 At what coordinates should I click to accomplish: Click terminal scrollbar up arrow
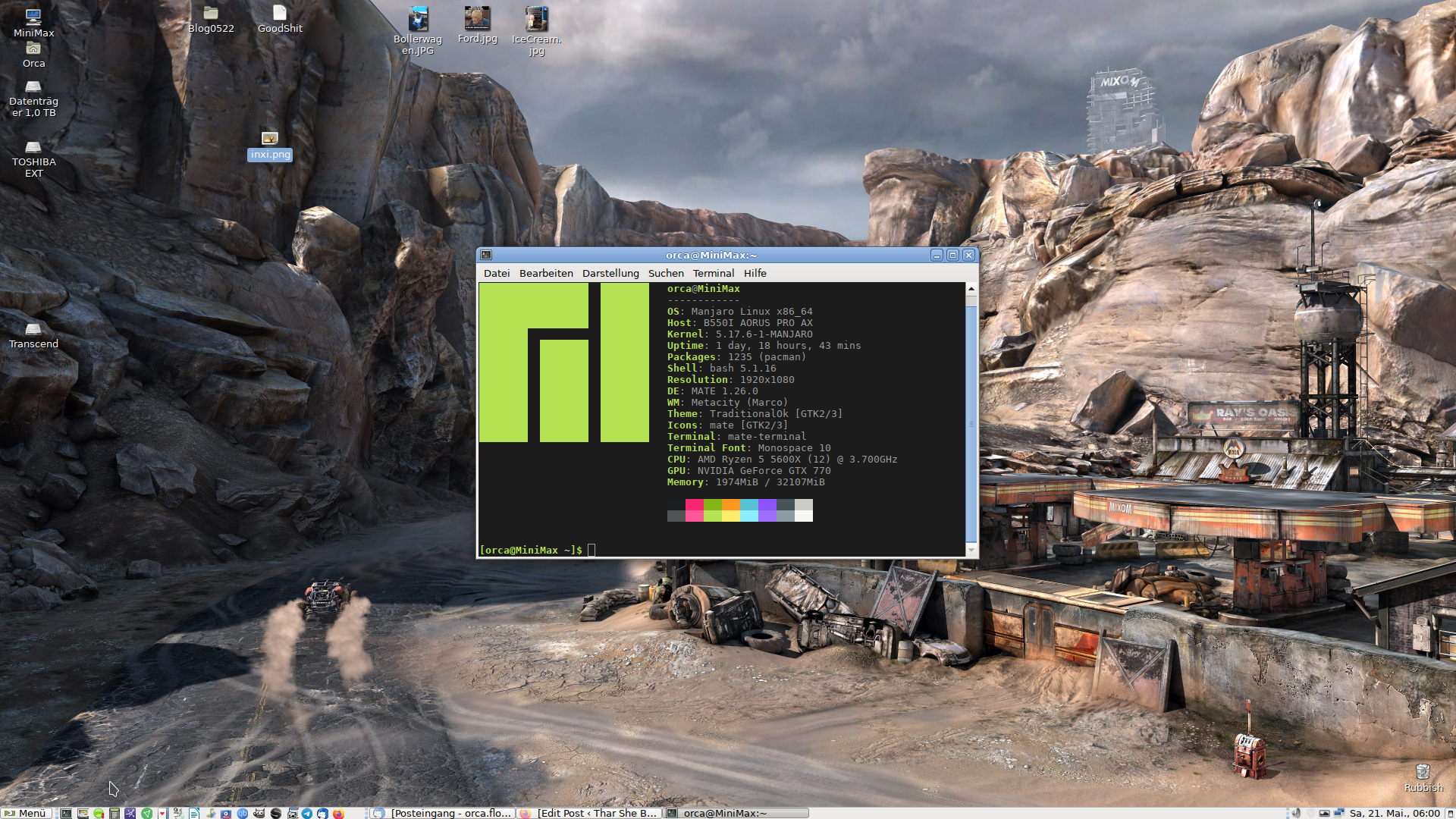(971, 289)
